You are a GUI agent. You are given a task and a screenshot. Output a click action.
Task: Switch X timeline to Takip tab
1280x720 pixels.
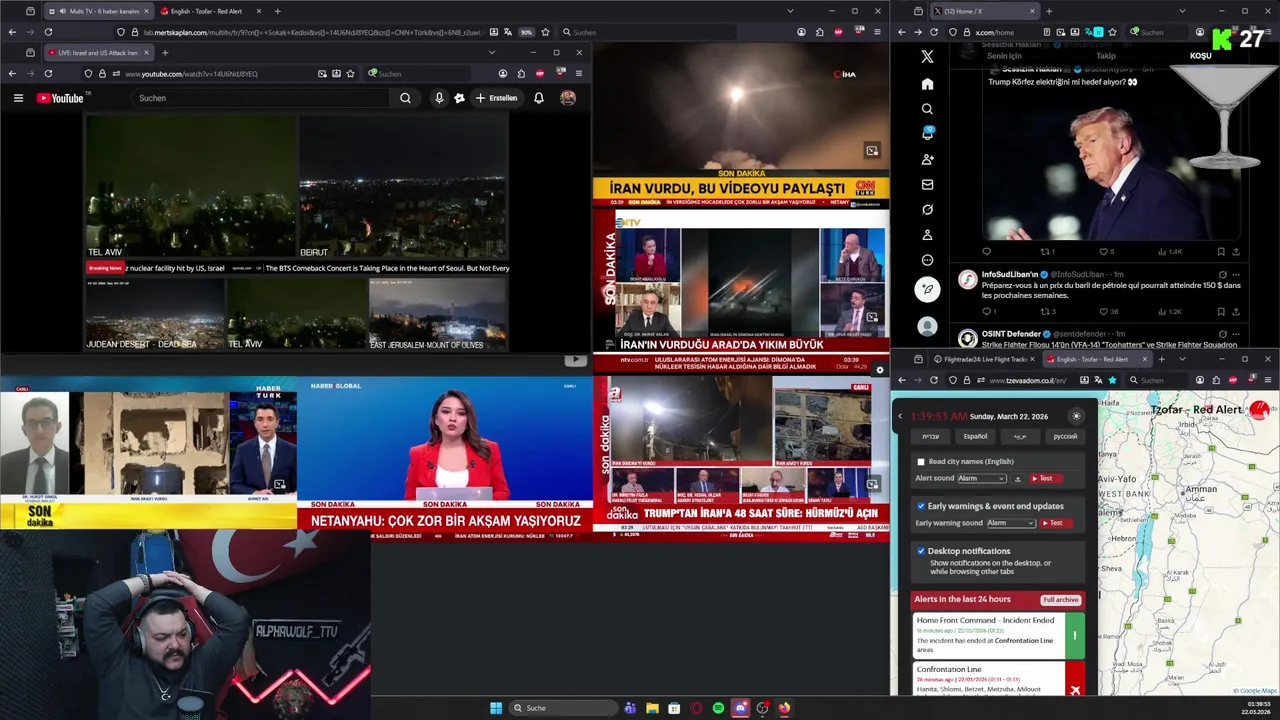[x=1105, y=56]
